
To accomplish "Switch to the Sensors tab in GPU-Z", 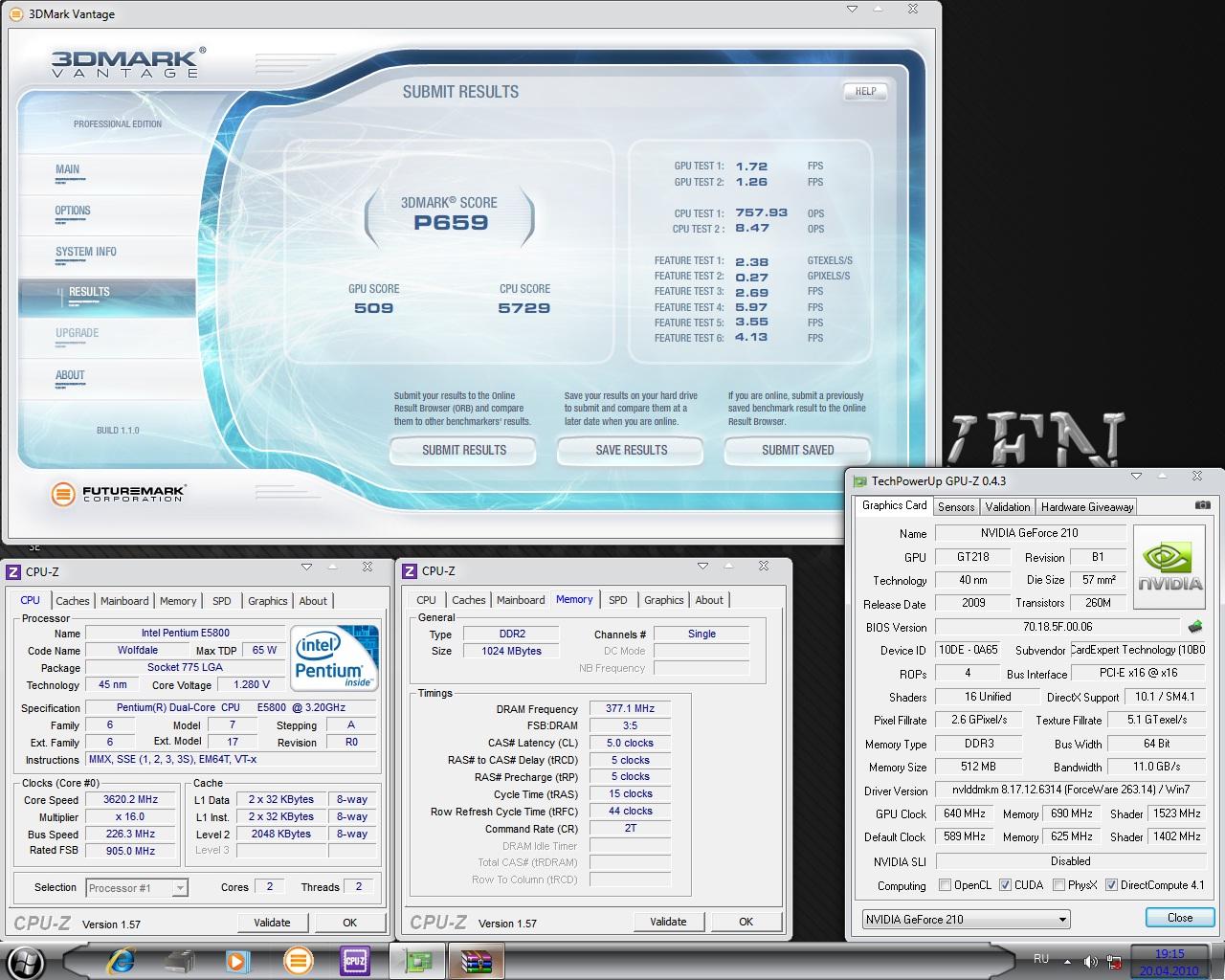I will (956, 507).
